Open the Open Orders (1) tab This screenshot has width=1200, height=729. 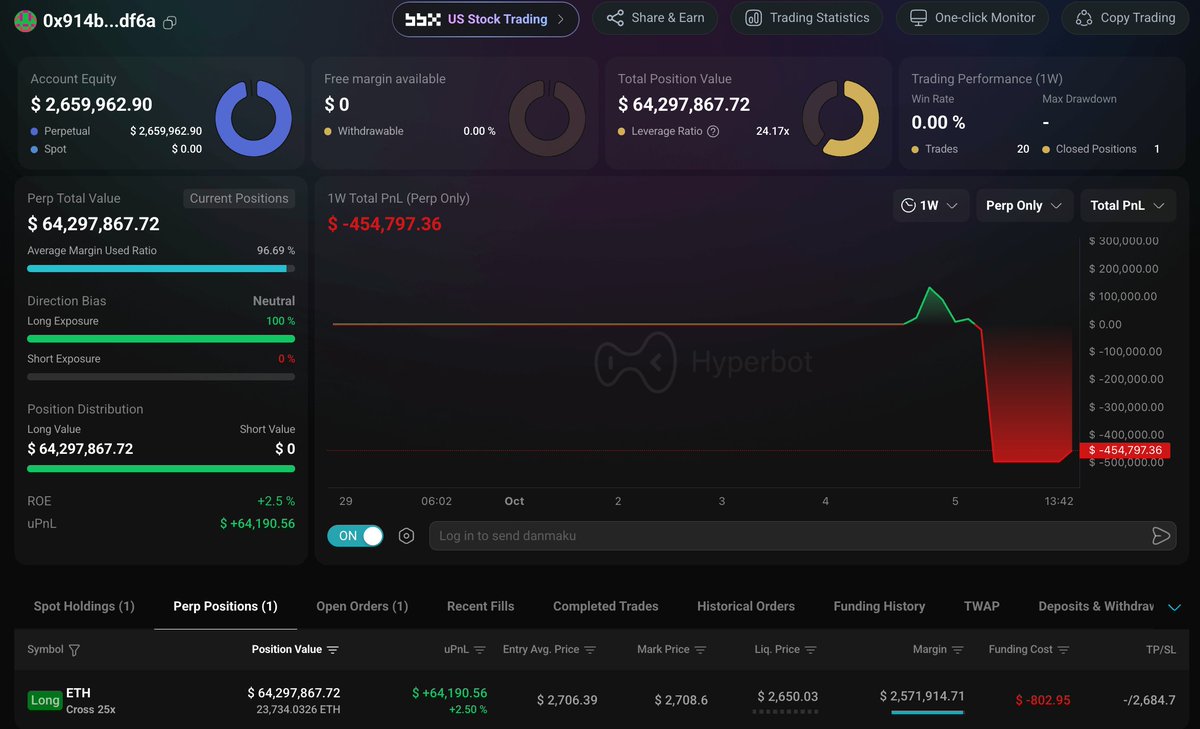coord(362,606)
